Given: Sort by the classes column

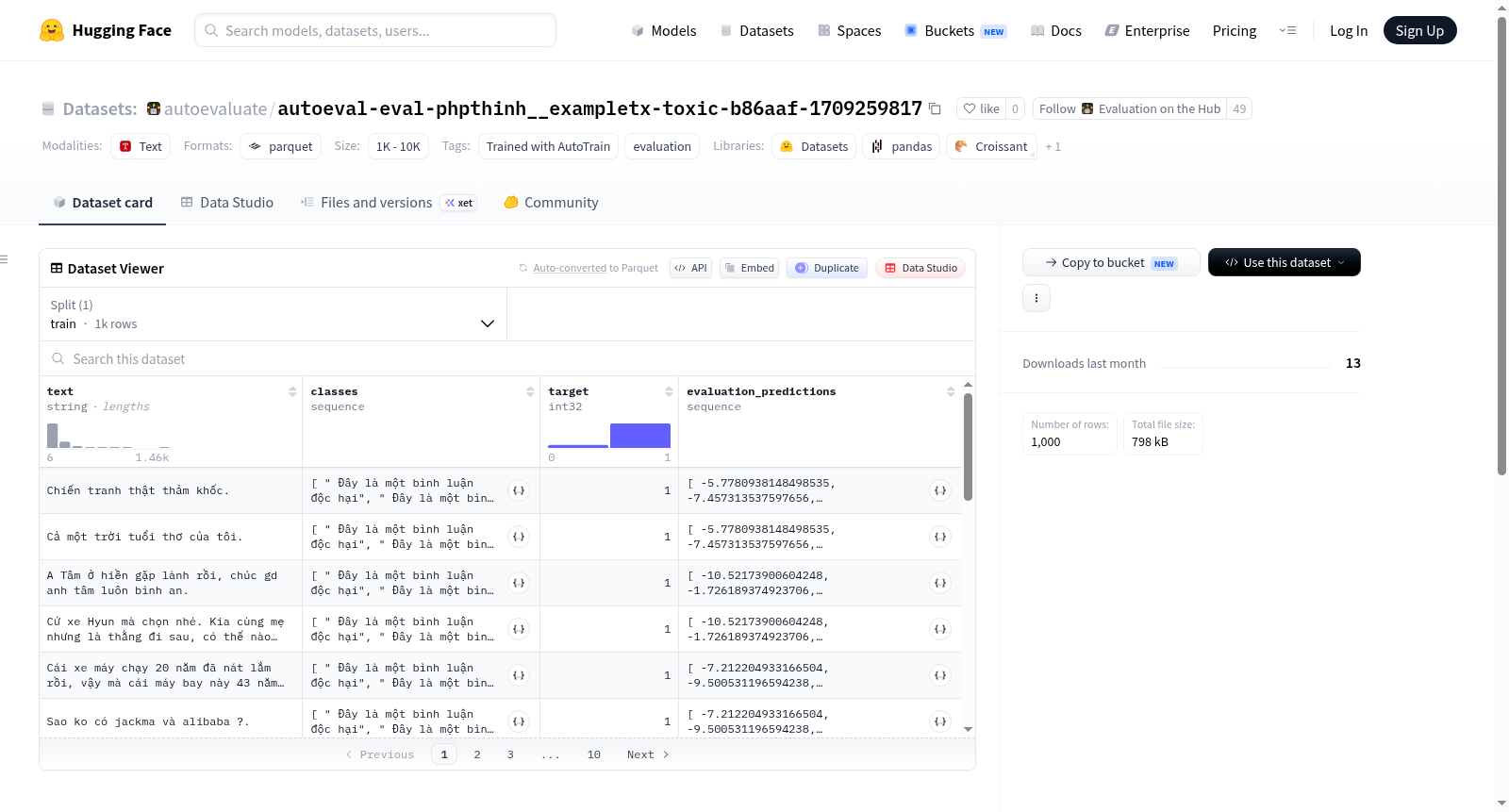Looking at the screenshot, I should click(530, 391).
